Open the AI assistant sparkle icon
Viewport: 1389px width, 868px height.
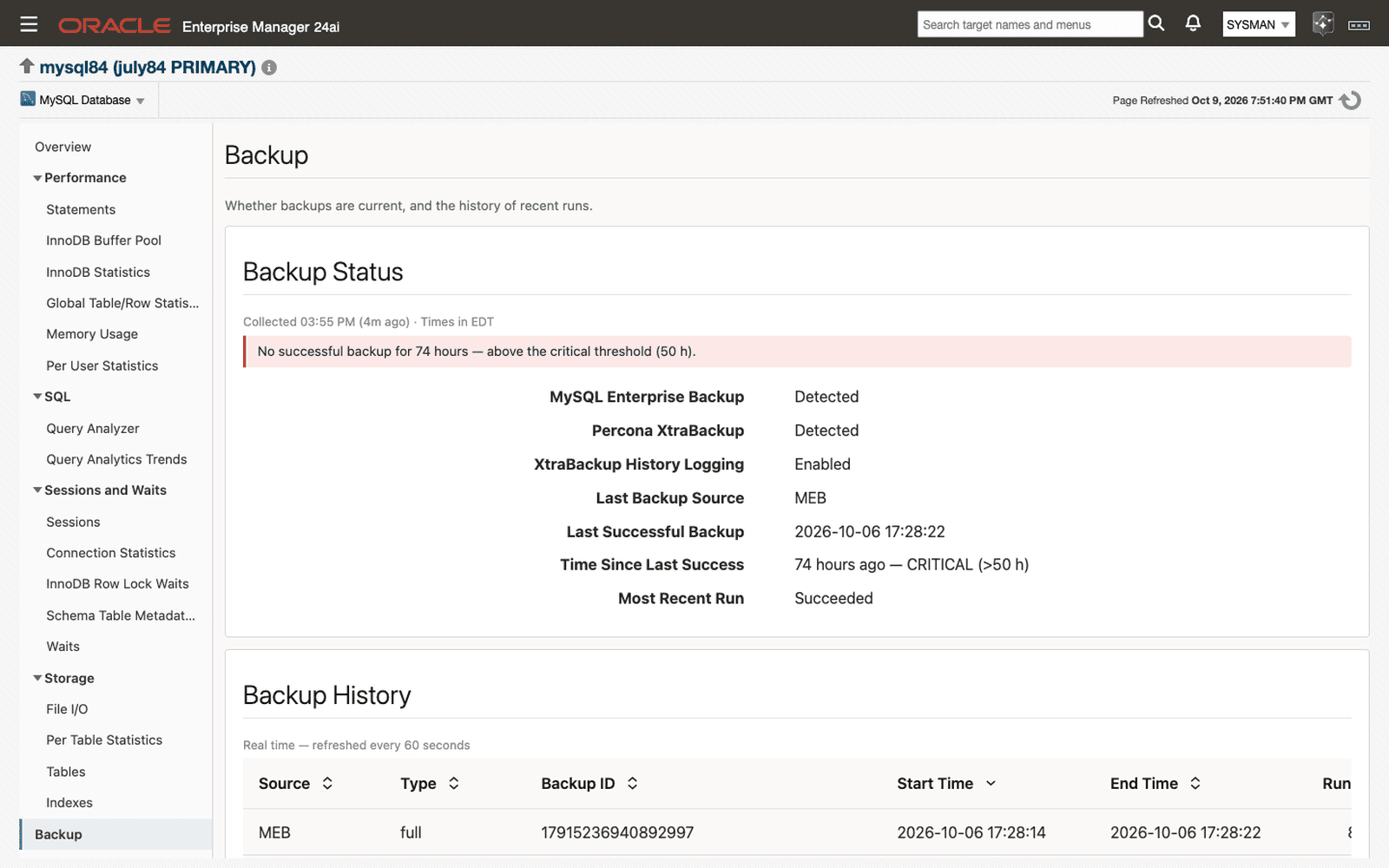click(x=1323, y=23)
